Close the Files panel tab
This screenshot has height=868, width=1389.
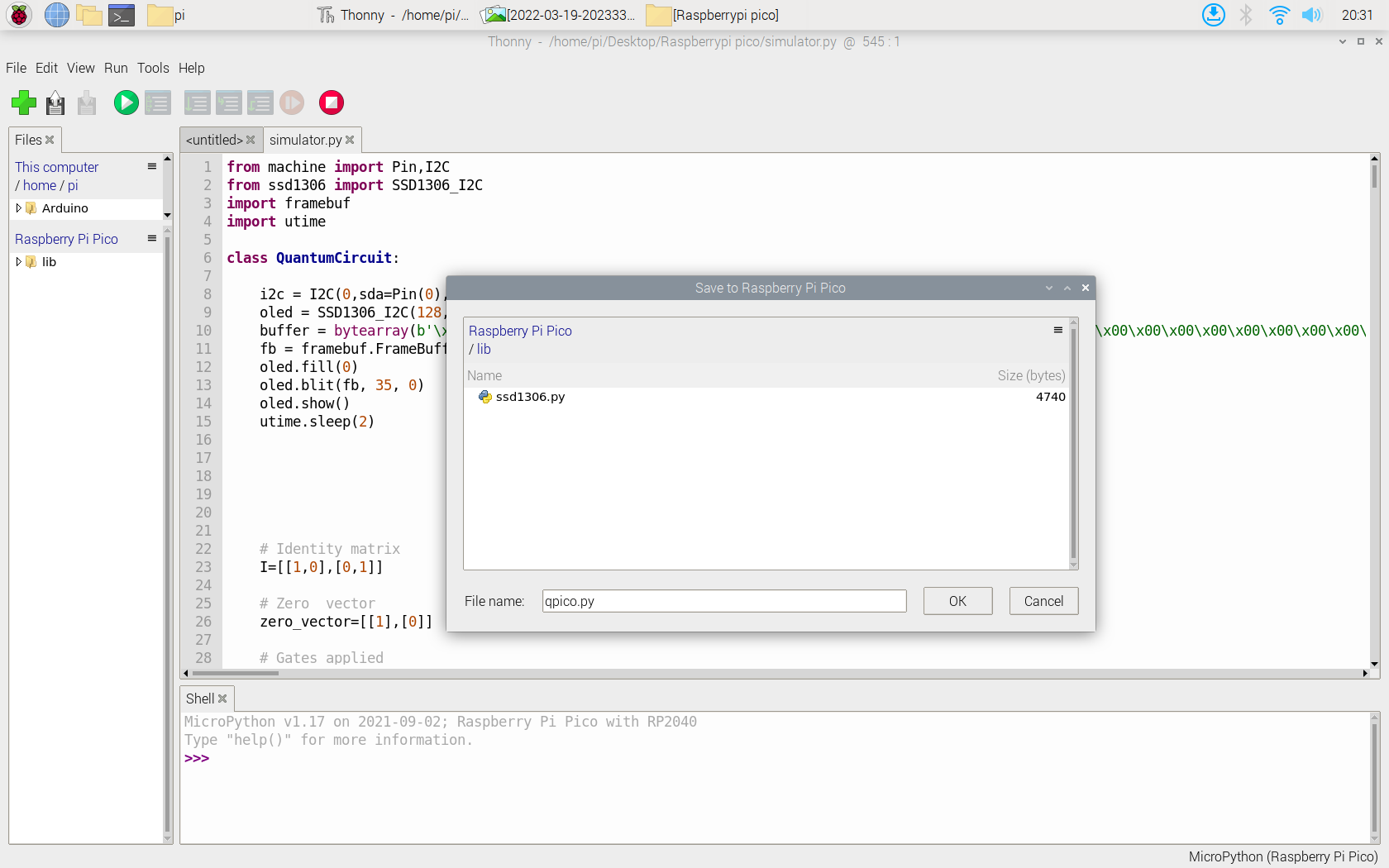click(x=50, y=140)
